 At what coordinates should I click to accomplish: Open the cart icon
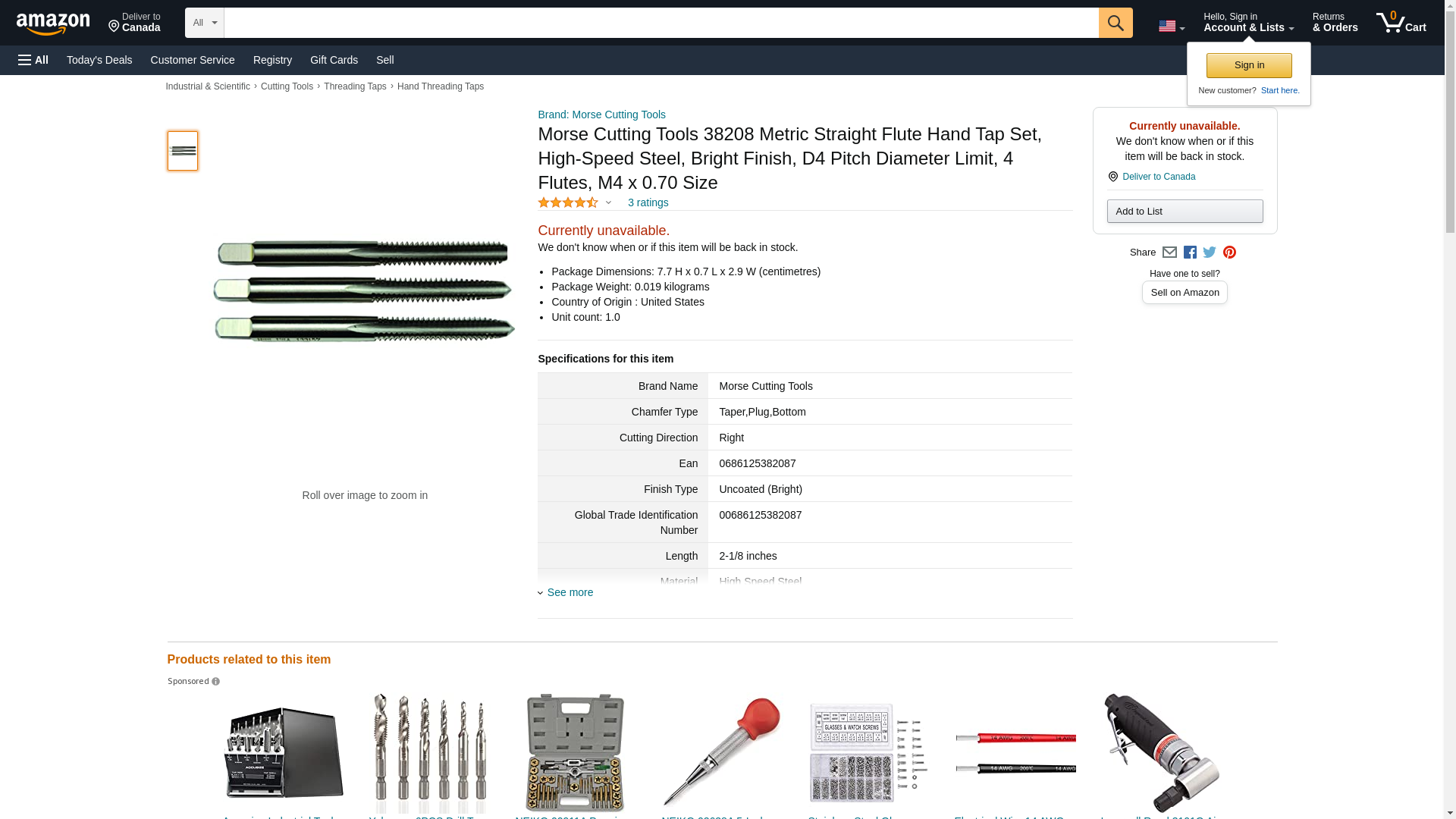click(1401, 23)
